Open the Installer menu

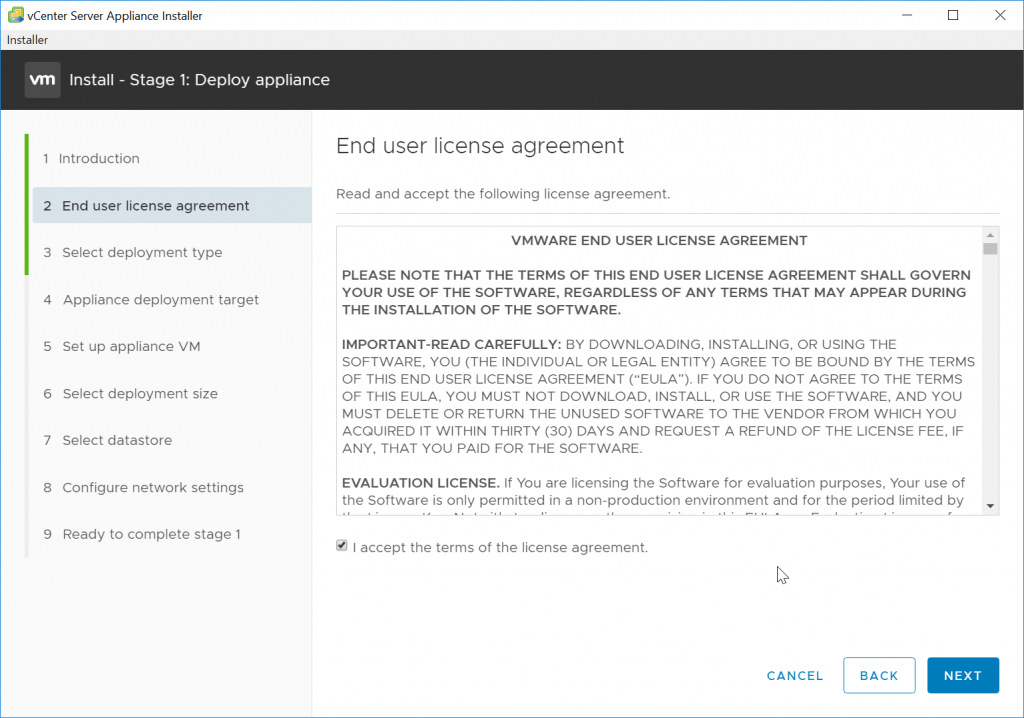click(27, 40)
